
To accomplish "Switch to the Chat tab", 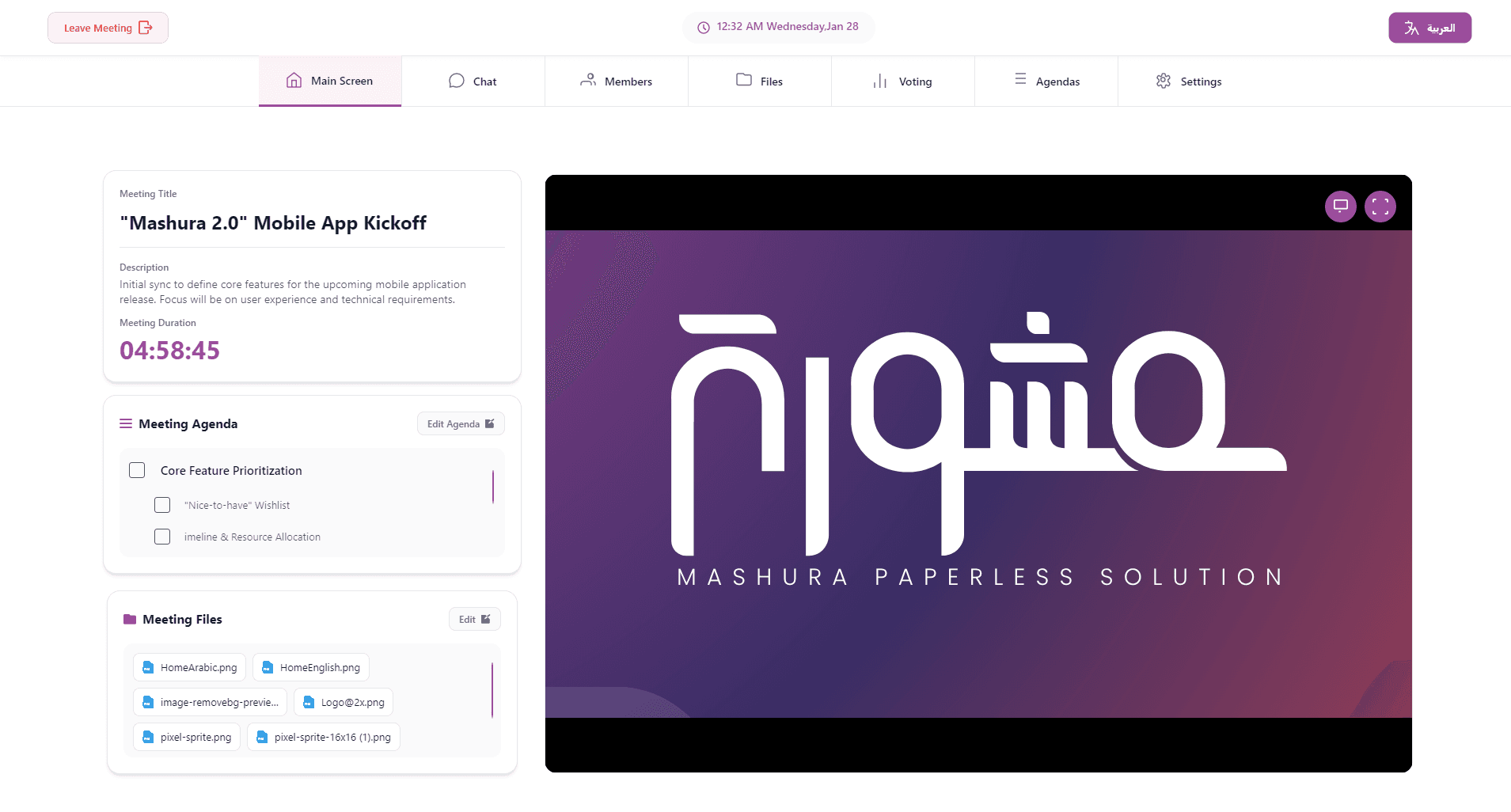I will tap(473, 81).
